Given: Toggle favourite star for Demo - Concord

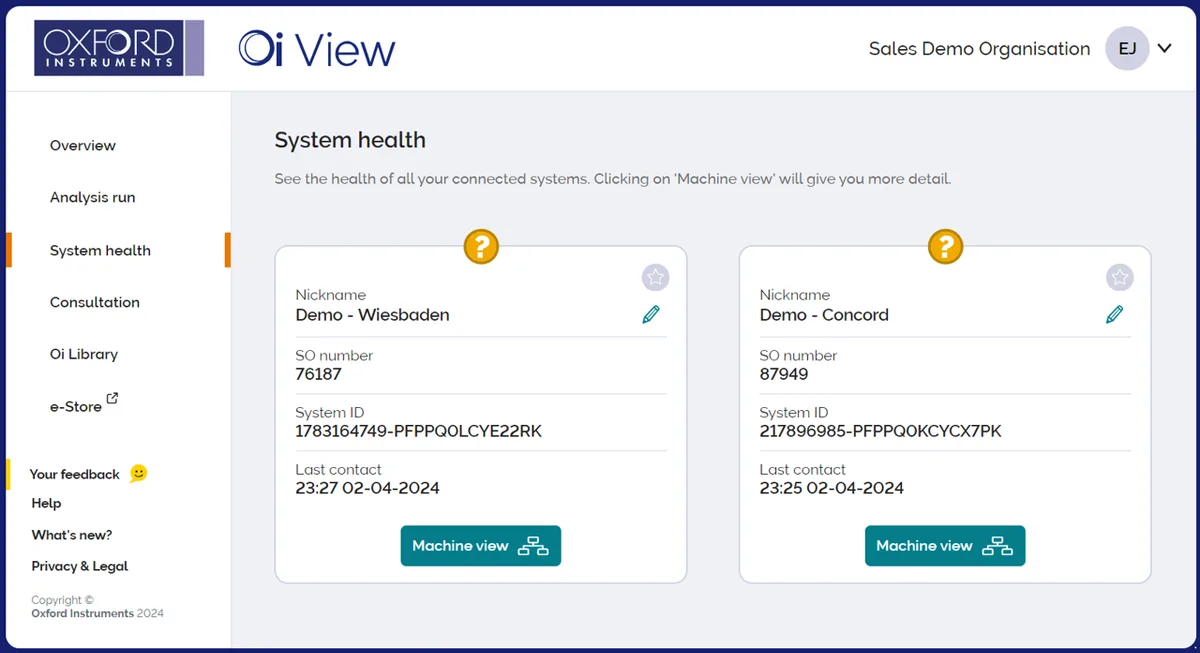Looking at the screenshot, I should click(x=1119, y=278).
